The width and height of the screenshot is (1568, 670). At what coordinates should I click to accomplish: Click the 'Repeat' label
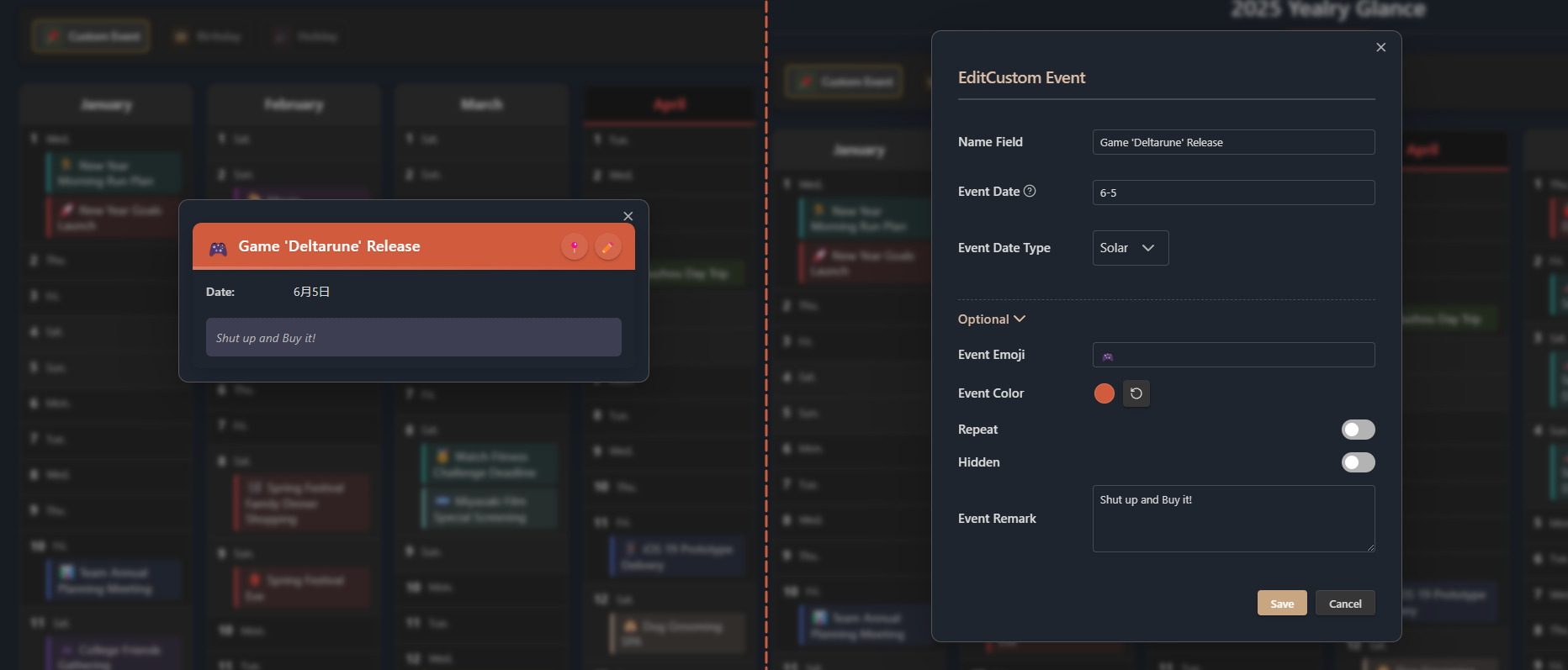(x=977, y=430)
